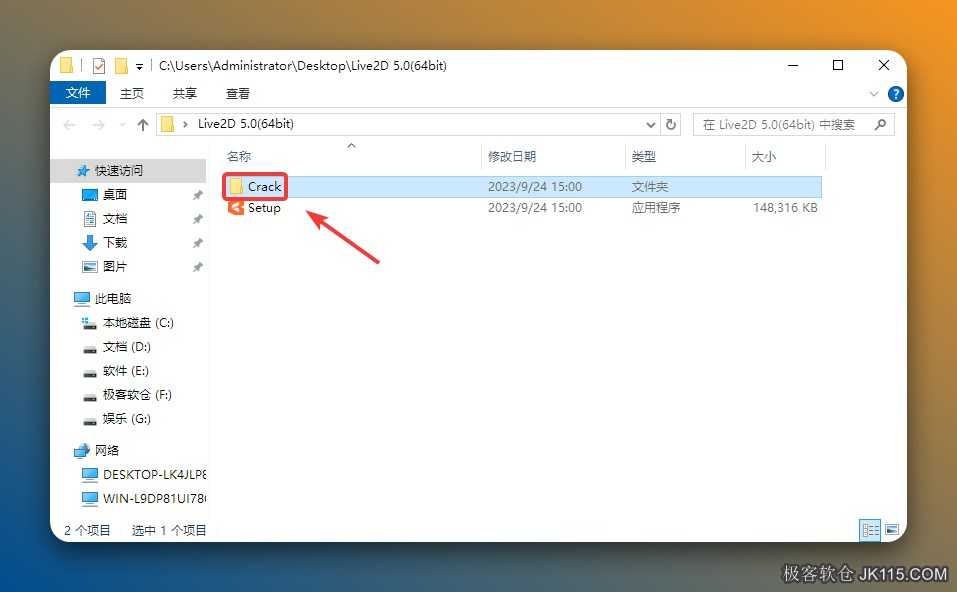Viewport: 957px width, 592px height.
Task: Switch to details view in status bar
Action: [x=870, y=530]
